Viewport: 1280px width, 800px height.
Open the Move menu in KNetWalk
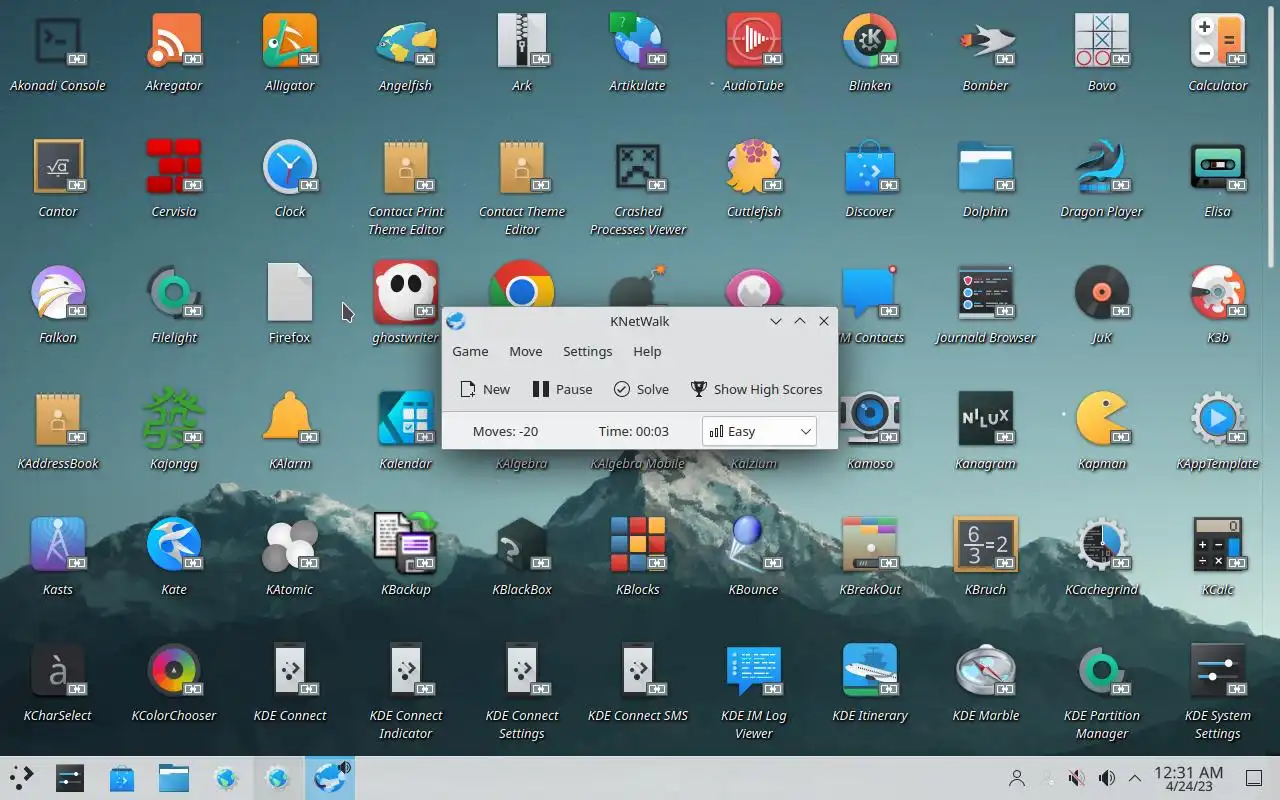[x=525, y=352]
